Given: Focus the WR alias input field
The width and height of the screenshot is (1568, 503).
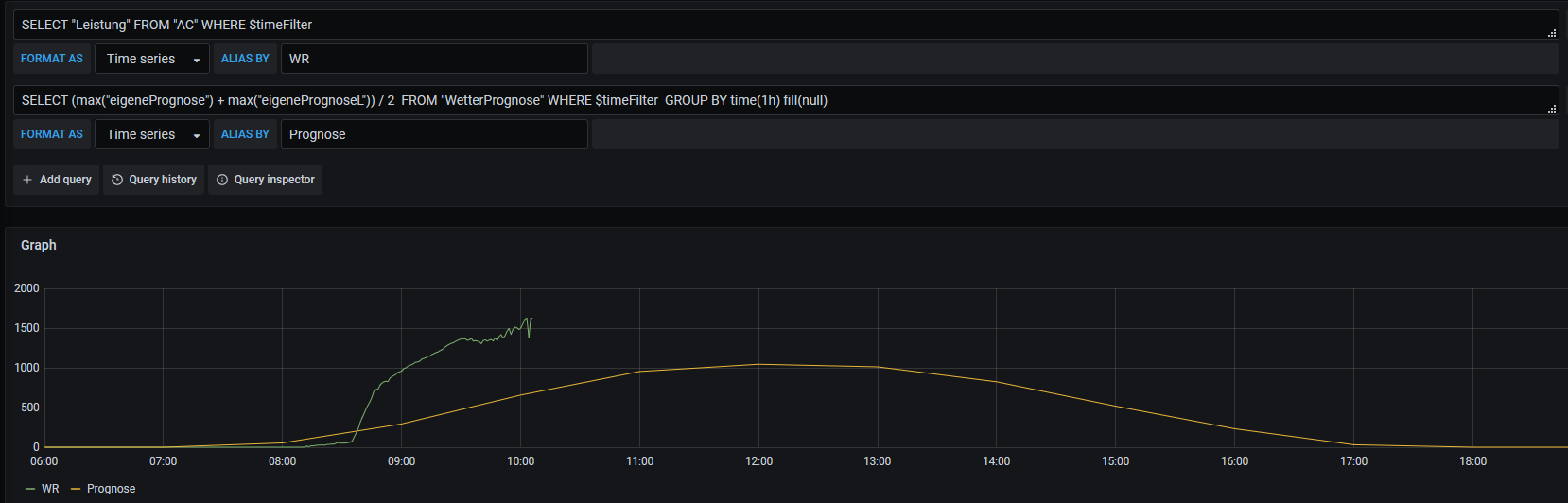Looking at the screenshot, I should (434, 59).
